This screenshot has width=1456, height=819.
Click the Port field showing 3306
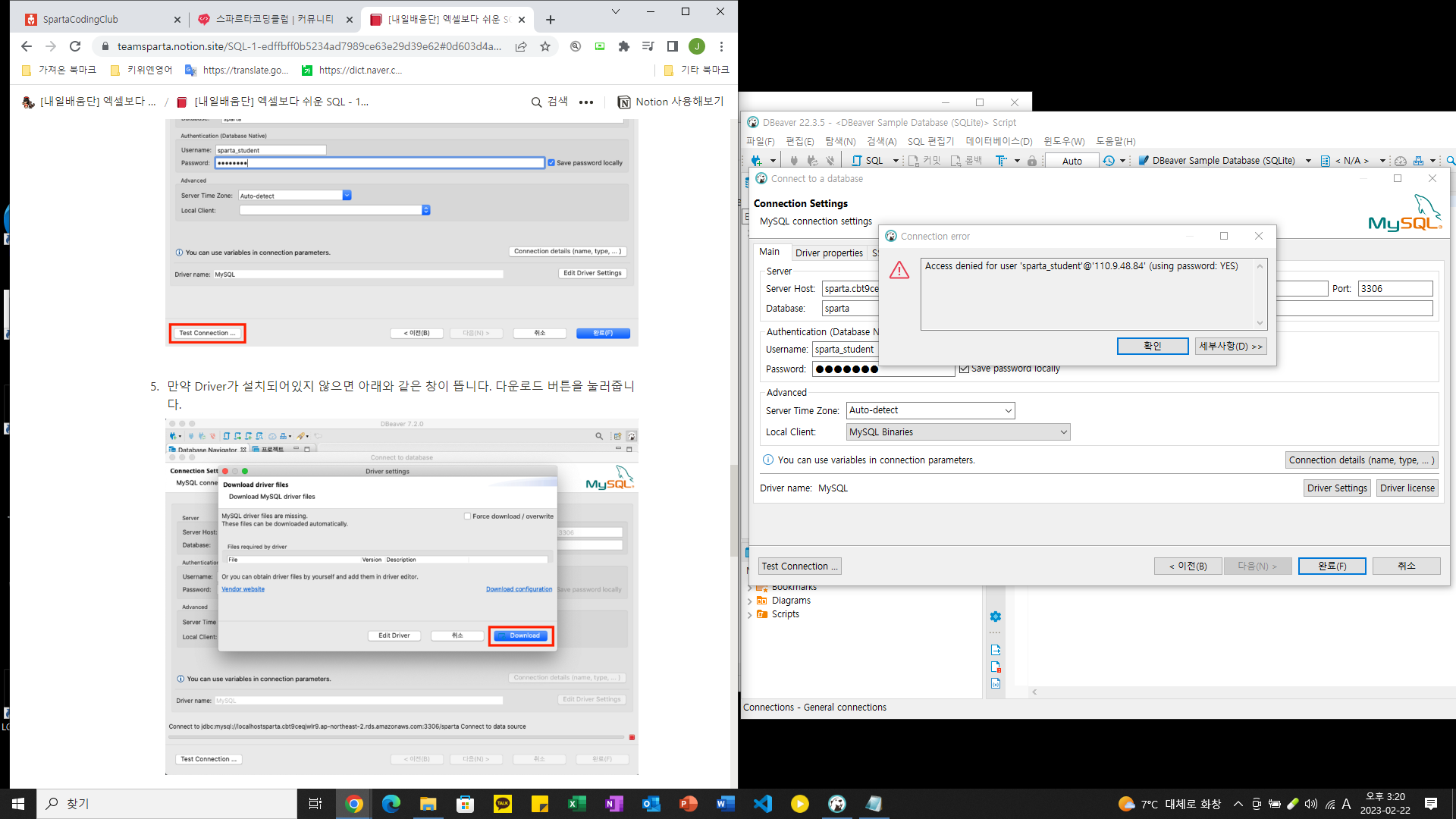click(x=1395, y=289)
